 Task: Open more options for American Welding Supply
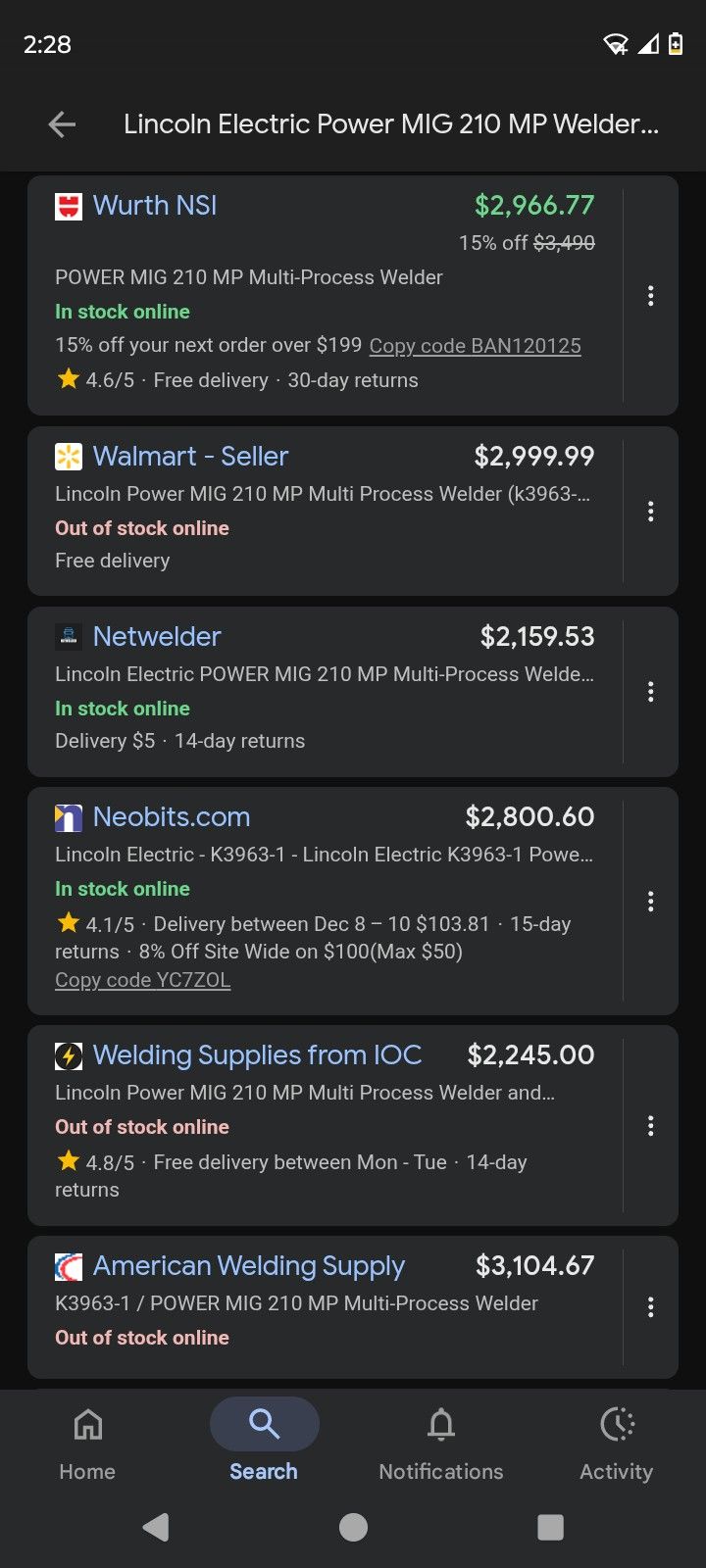click(x=650, y=1307)
